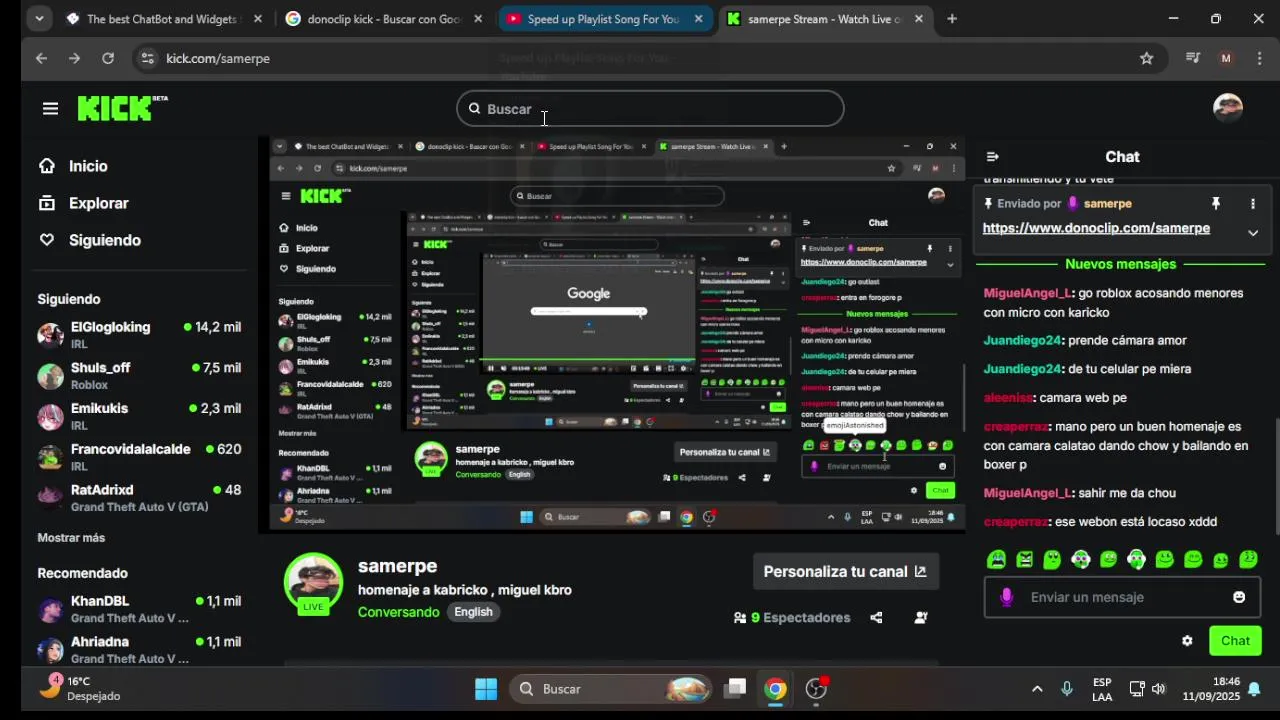This screenshot has width=1280, height=720.
Task: Go forward in browser history
Action: 75,58
